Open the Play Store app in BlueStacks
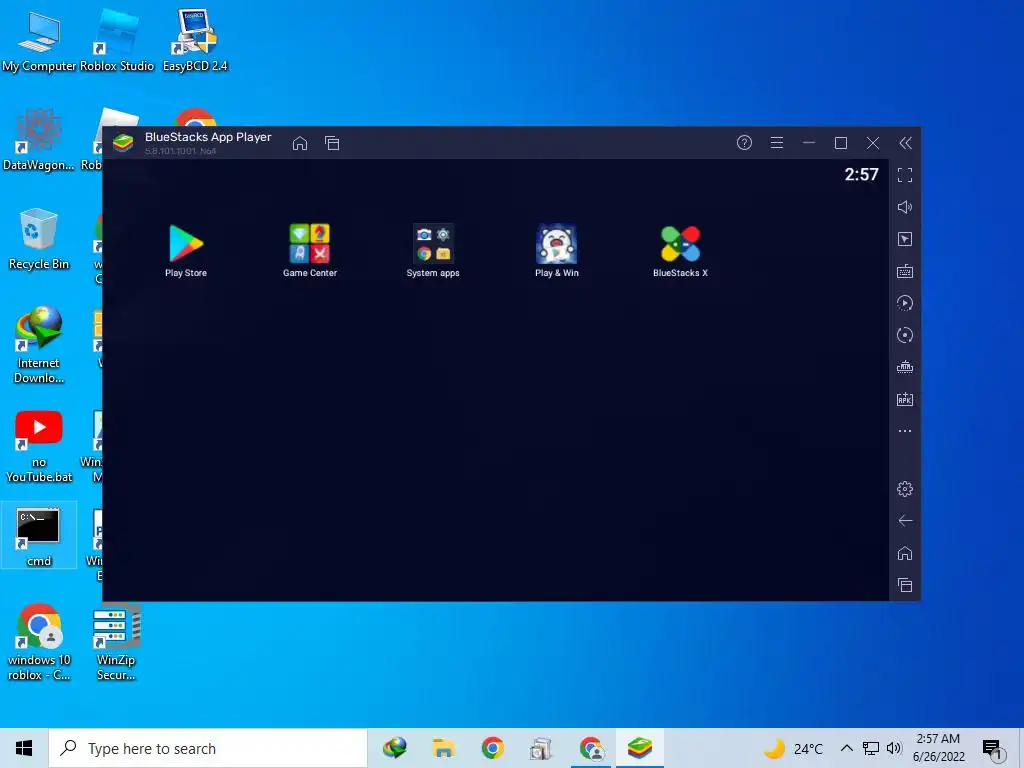The height and width of the screenshot is (768, 1024). tap(186, 244)
